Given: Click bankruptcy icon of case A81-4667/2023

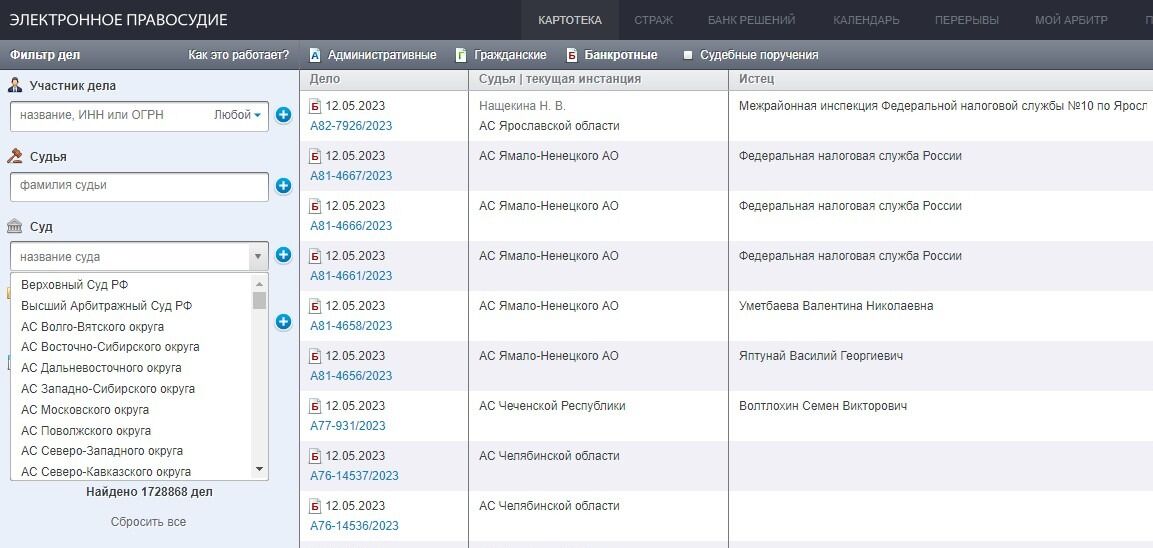Looking at the screenshot, I should pos(315,156).
